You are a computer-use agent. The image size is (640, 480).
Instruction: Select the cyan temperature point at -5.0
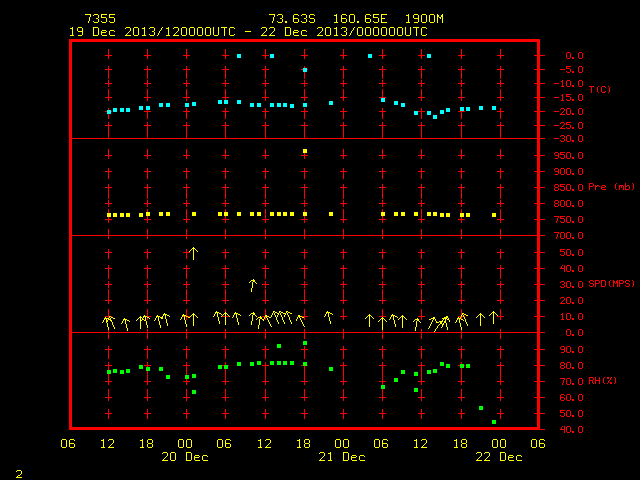[305, 70]
